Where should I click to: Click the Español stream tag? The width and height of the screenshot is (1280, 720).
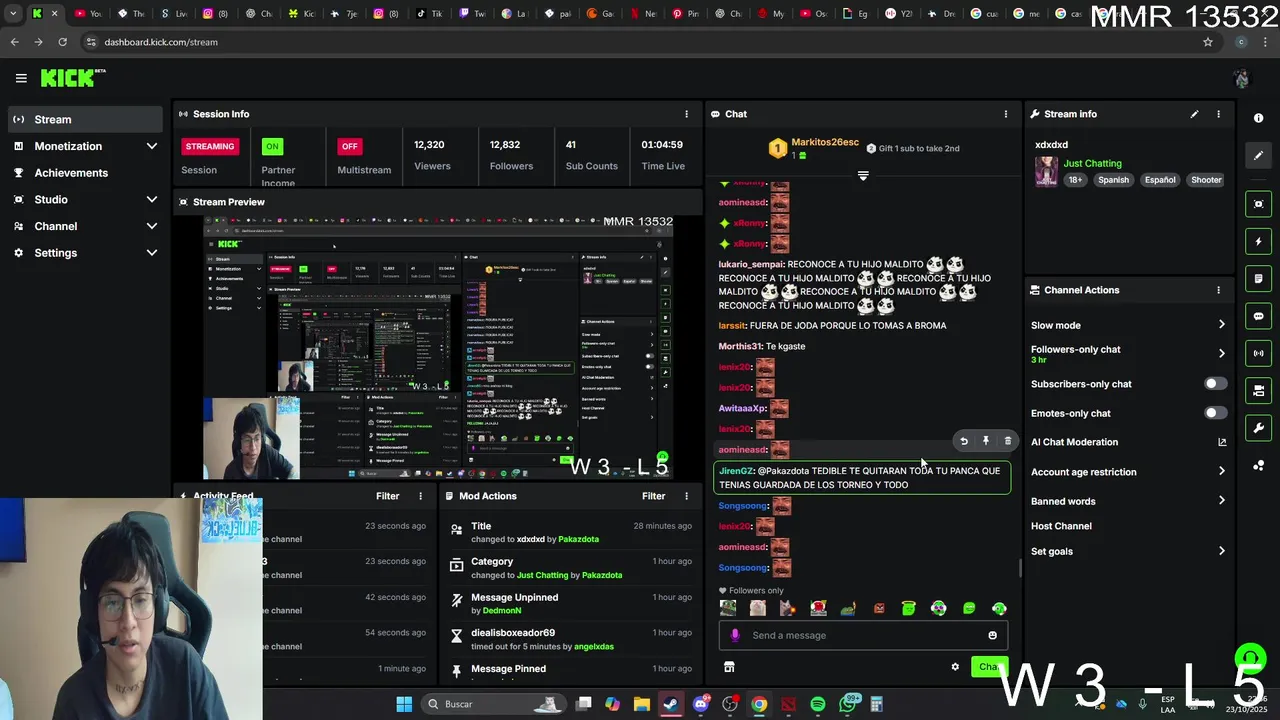point(1160,180)
